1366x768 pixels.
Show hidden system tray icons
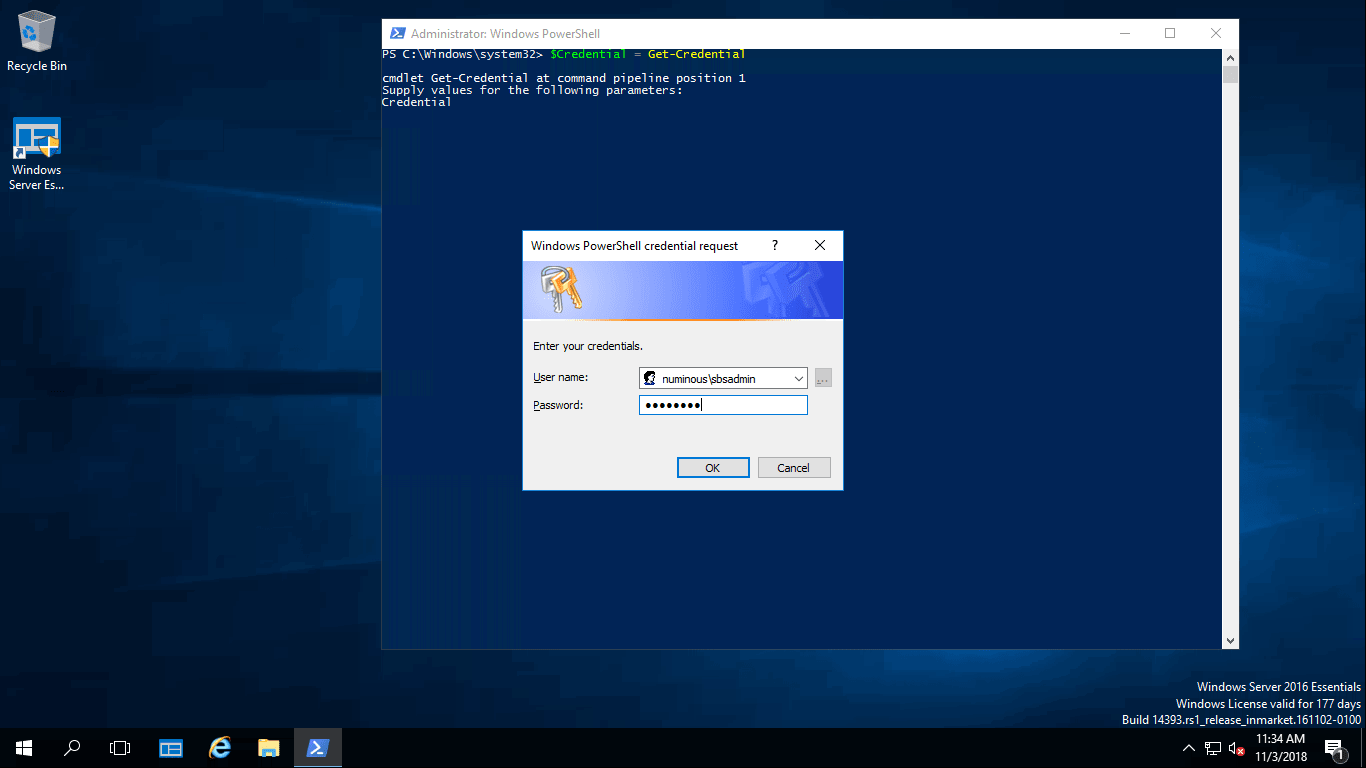tap(1189, 748)
